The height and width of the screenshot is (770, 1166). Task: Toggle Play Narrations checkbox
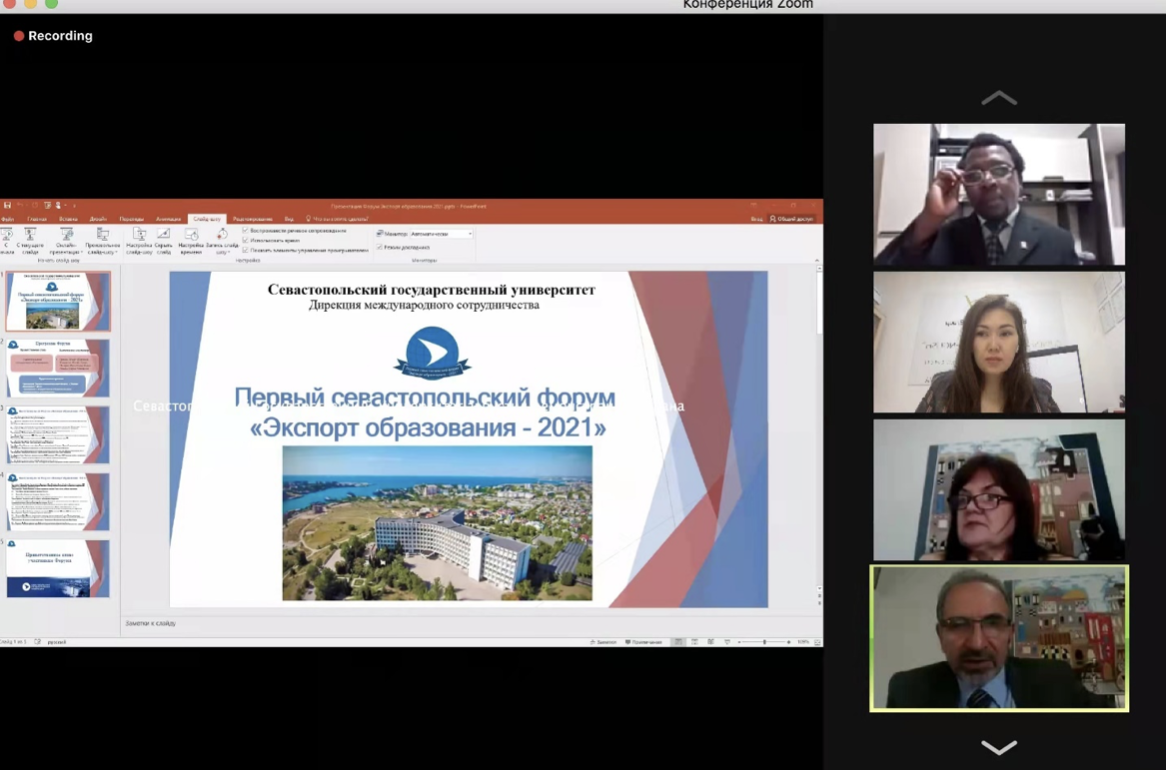click(245, 231)
